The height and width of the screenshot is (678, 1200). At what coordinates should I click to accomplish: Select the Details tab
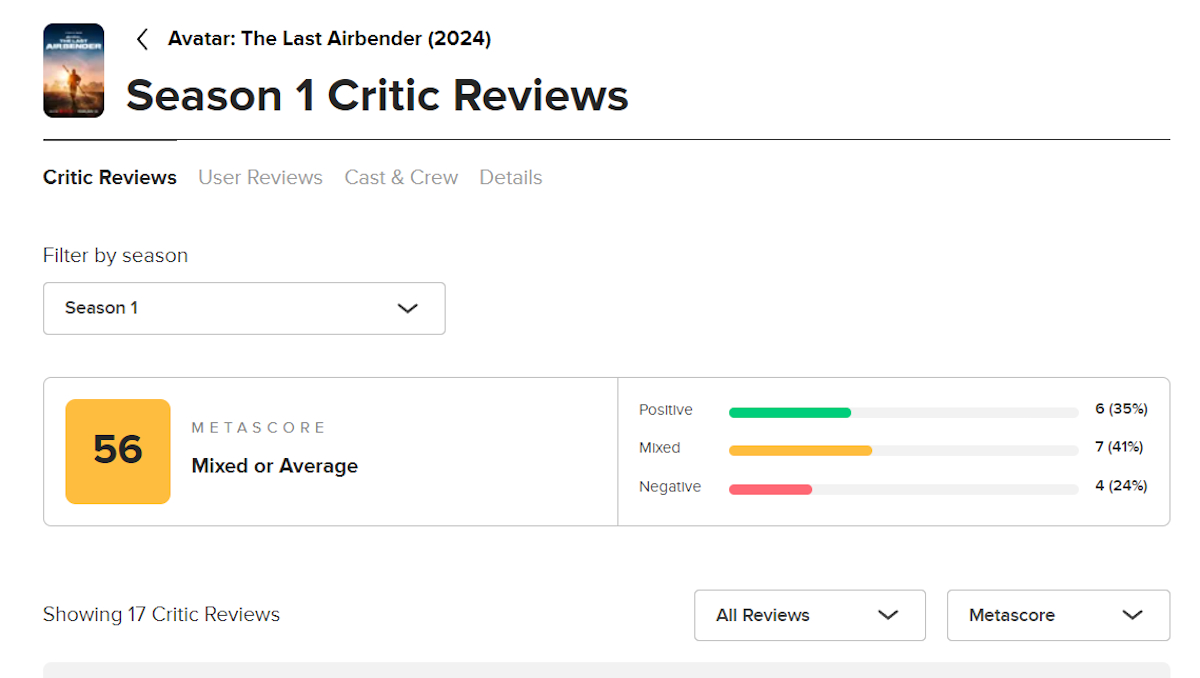click(x=510, y=177)
